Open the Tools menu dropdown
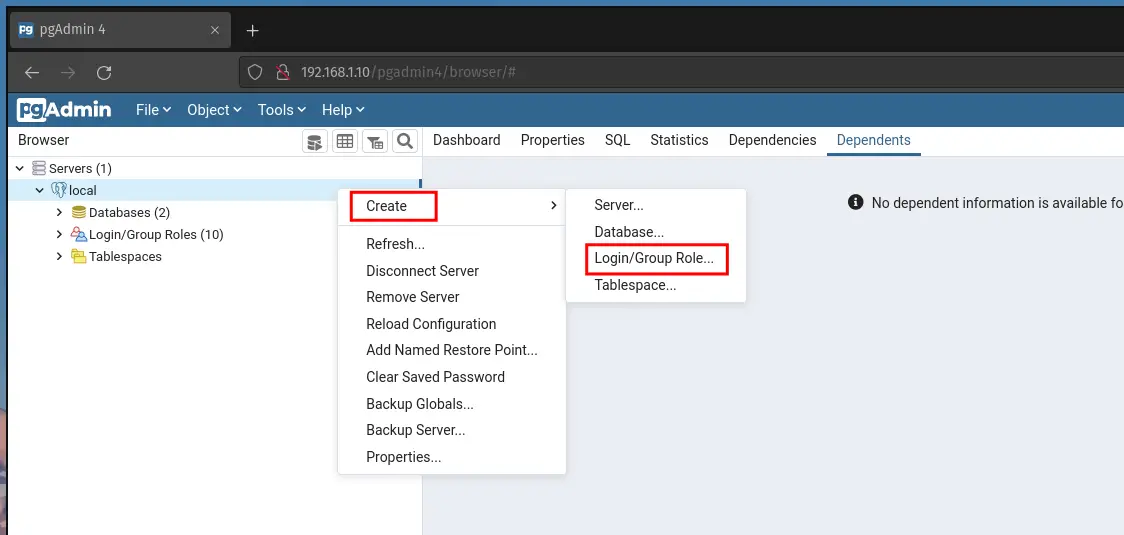The height and width of the screenshot is (535, 1124). pyautogui.click(x=282, y=110)
